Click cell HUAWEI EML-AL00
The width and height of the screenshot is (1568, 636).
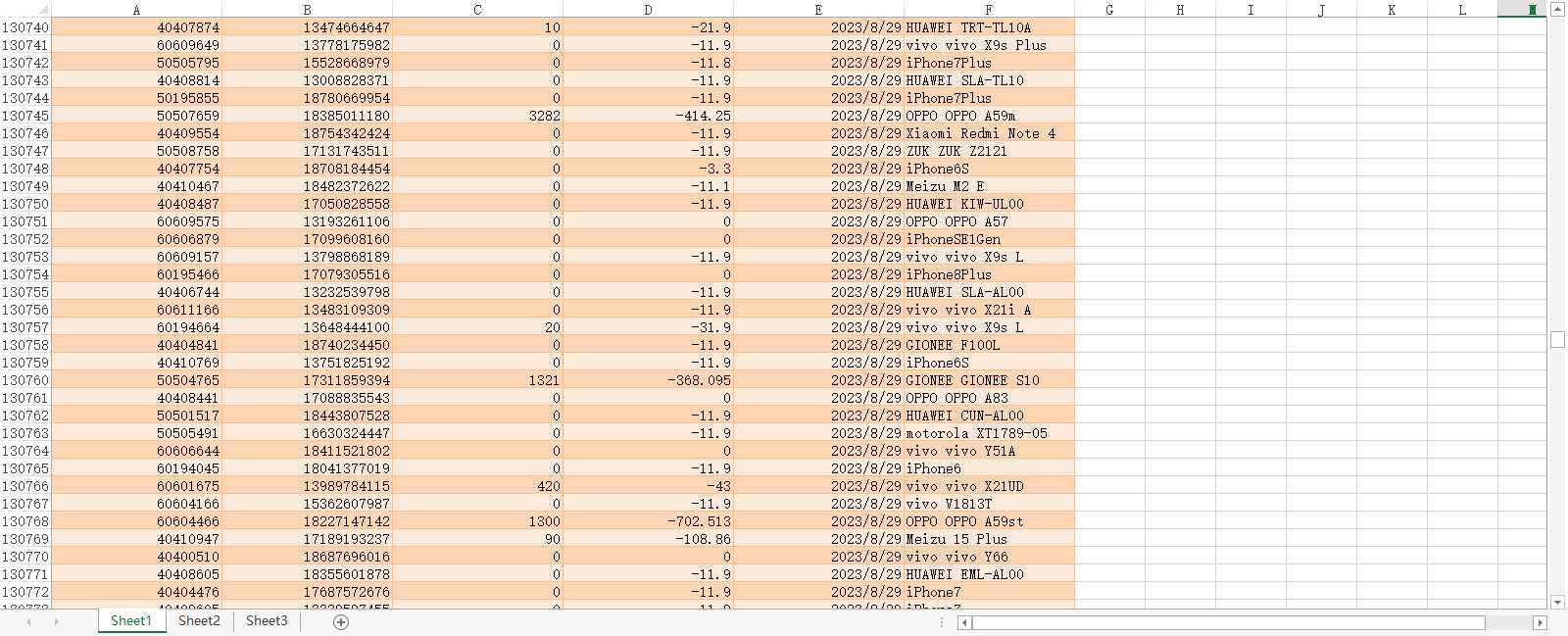989,574
